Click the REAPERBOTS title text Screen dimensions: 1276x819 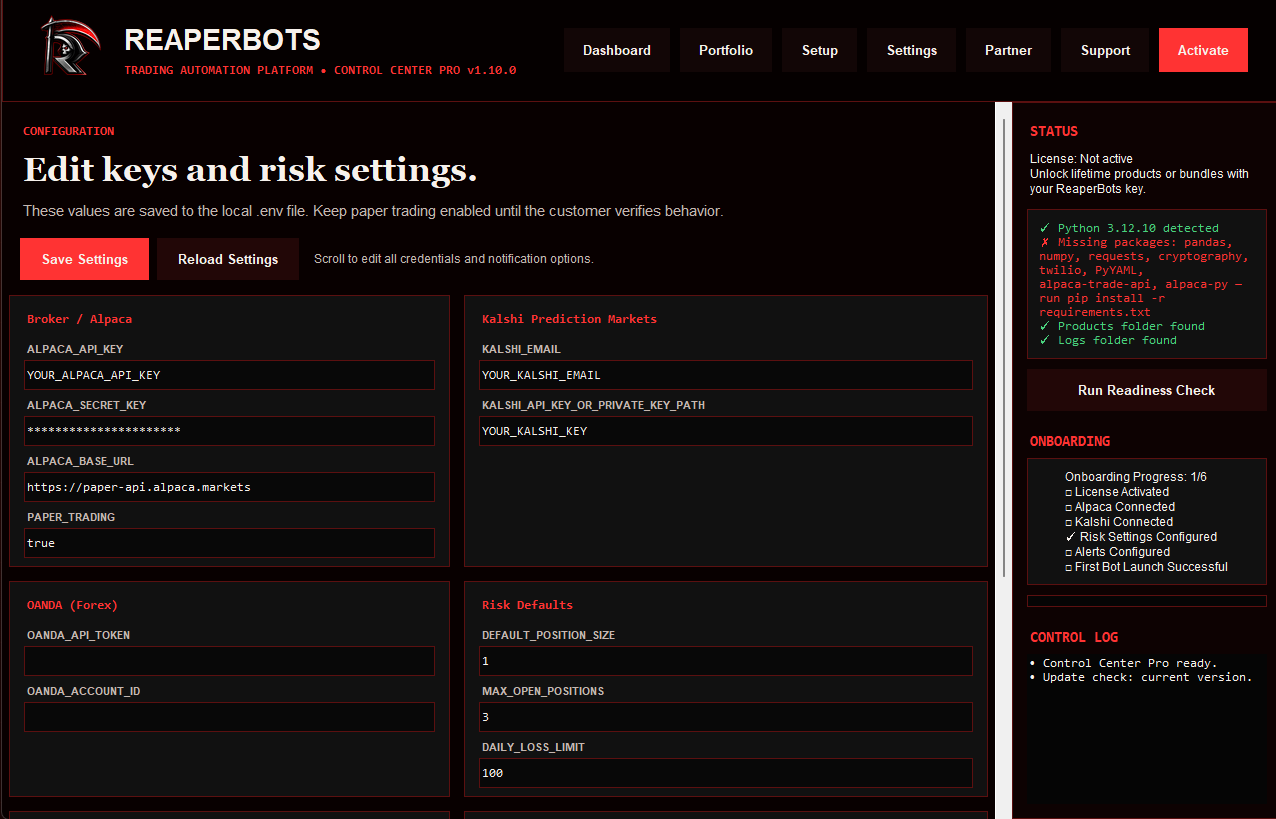[x=222, y=40]
